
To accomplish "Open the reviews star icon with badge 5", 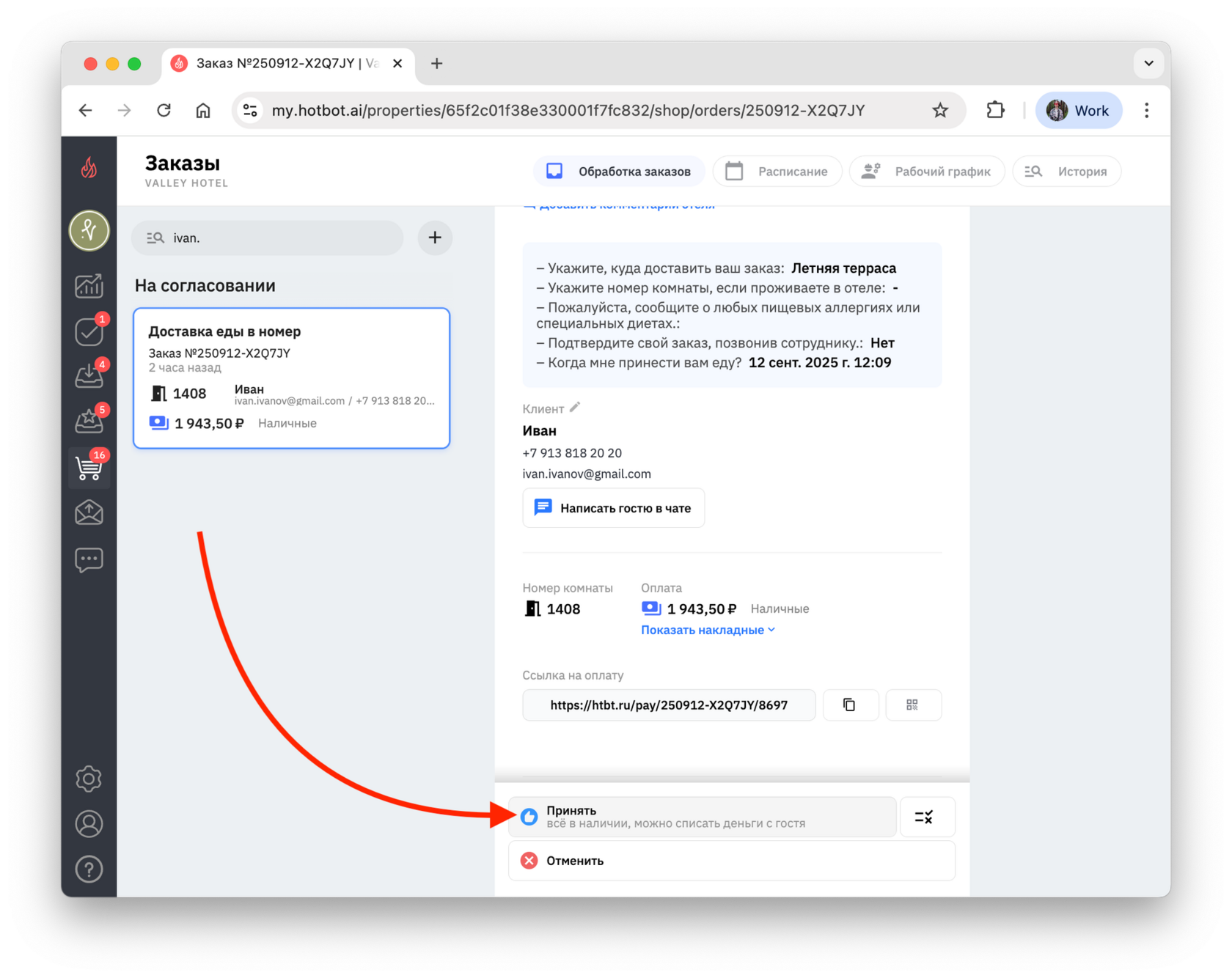I will click(89, 420).
